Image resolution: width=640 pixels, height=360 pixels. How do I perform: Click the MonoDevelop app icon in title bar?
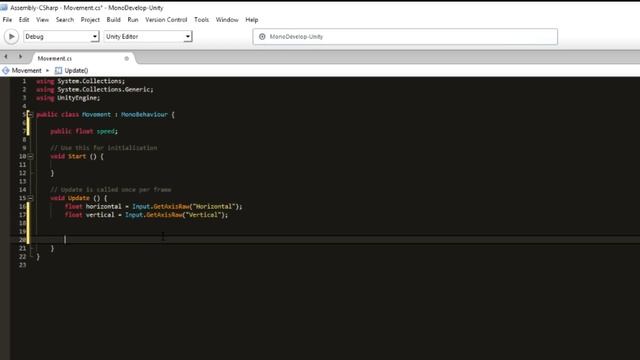click(4, 8)
